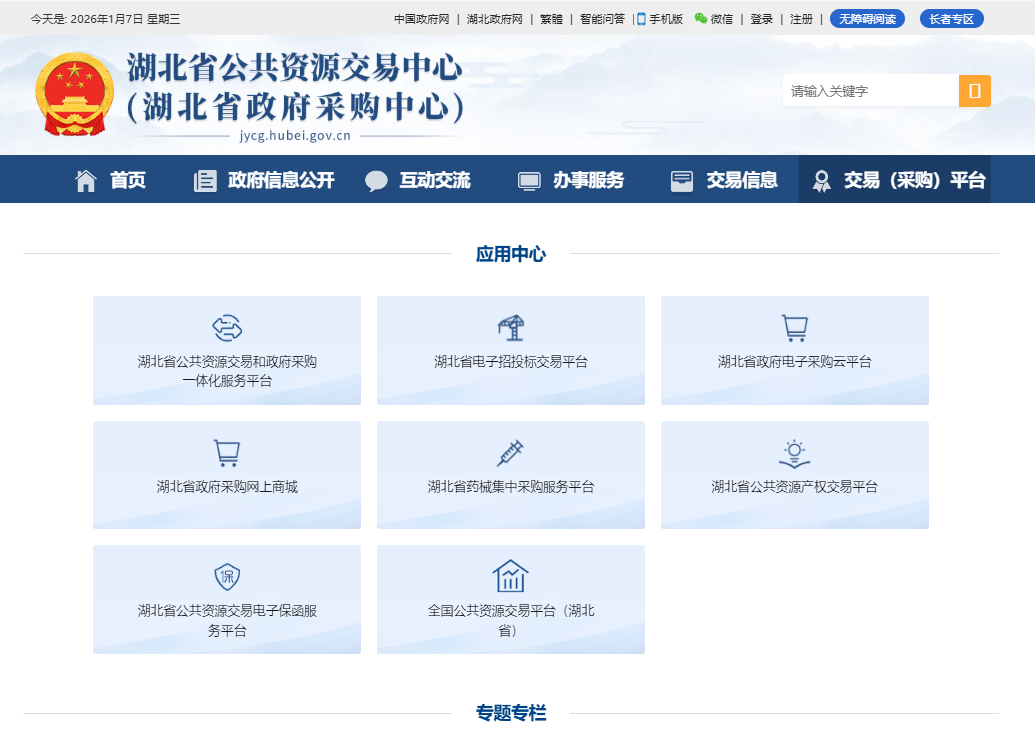Open the 办事服务 navigation tab
This screenshot has height=736, width=1035.
[x=570, y=180]
